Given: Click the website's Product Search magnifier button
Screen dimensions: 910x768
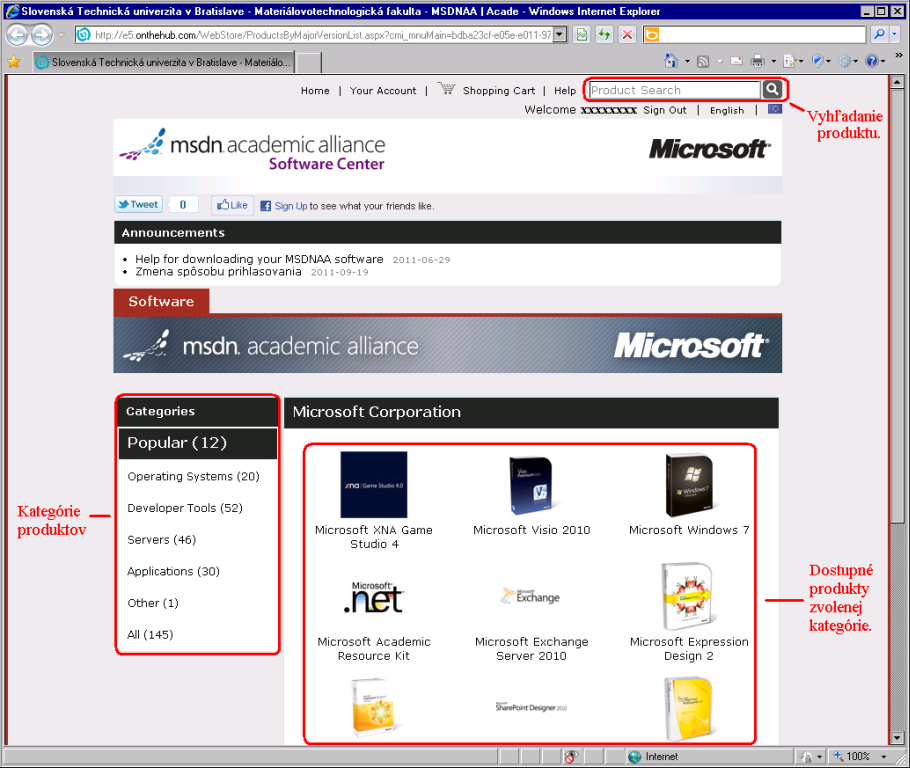Looking at the screenshot, I should (x=772, y=89).
